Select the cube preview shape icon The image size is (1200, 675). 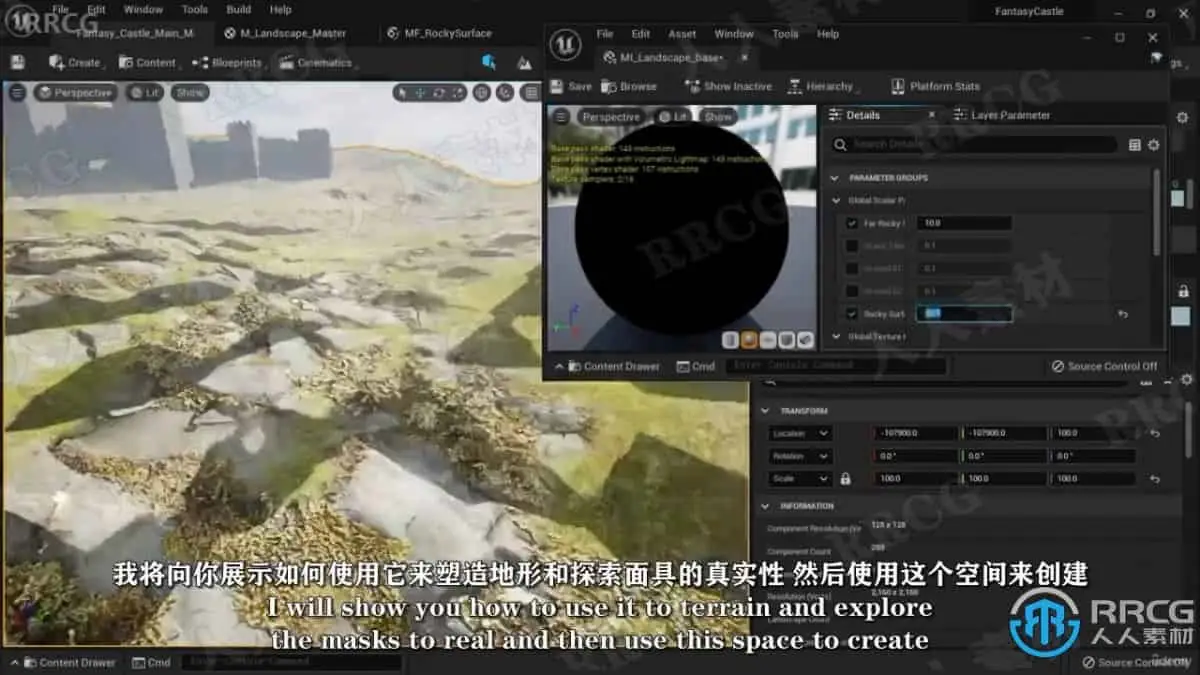coord(786,340)
